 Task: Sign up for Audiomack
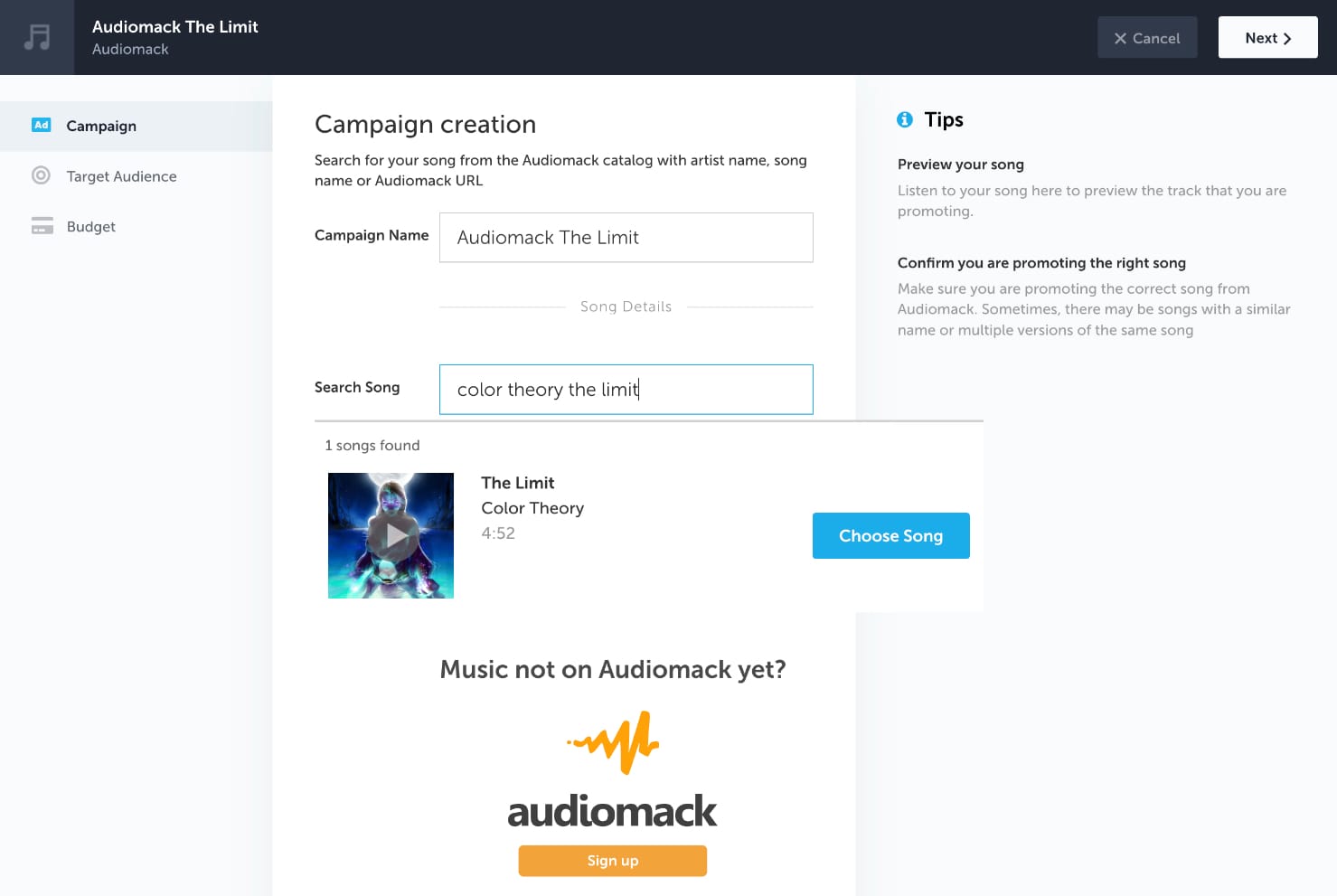(x=612, y=860)
